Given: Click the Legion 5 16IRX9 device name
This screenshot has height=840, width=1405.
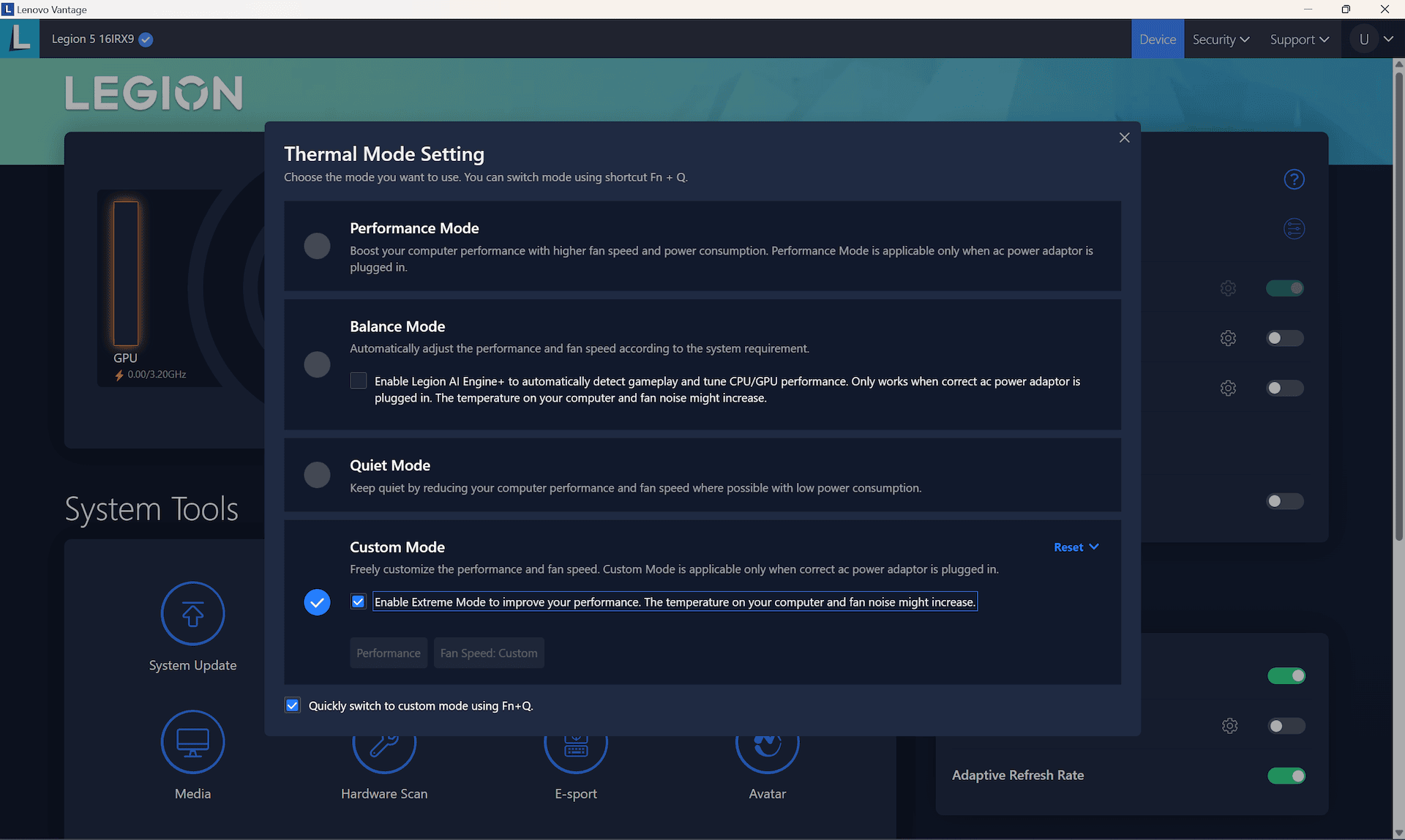Looking at the screenshot, I should pyautogui.click(x=93, y=39).
